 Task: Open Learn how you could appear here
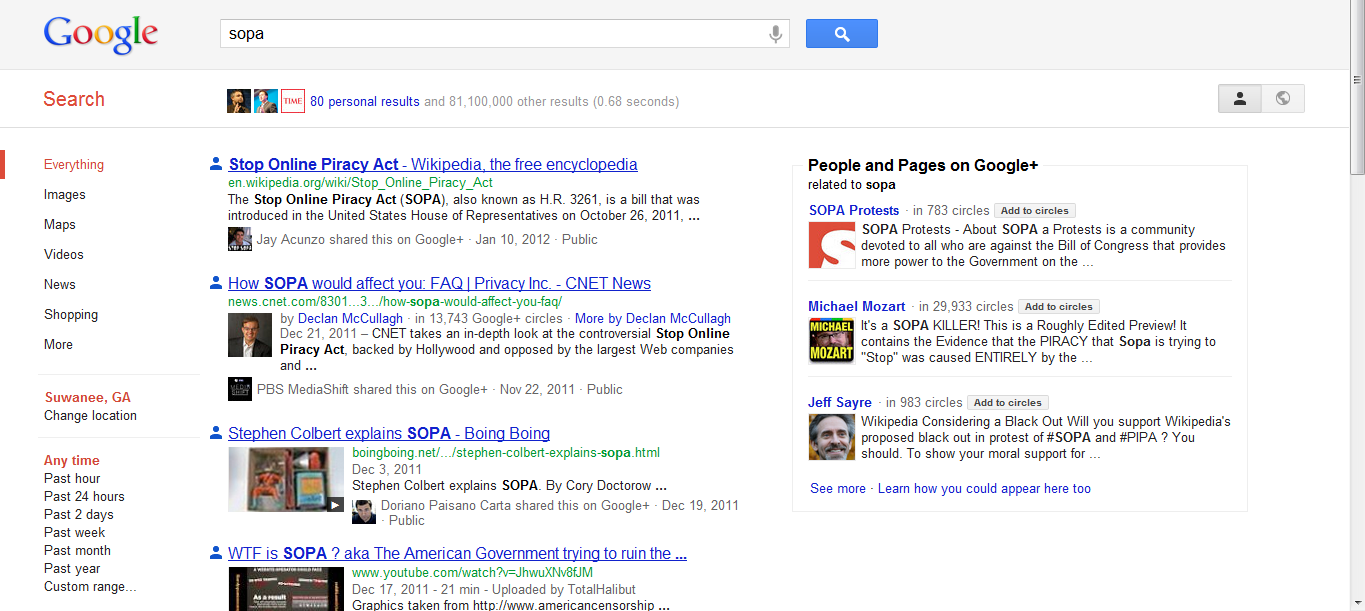pos(984,489)
